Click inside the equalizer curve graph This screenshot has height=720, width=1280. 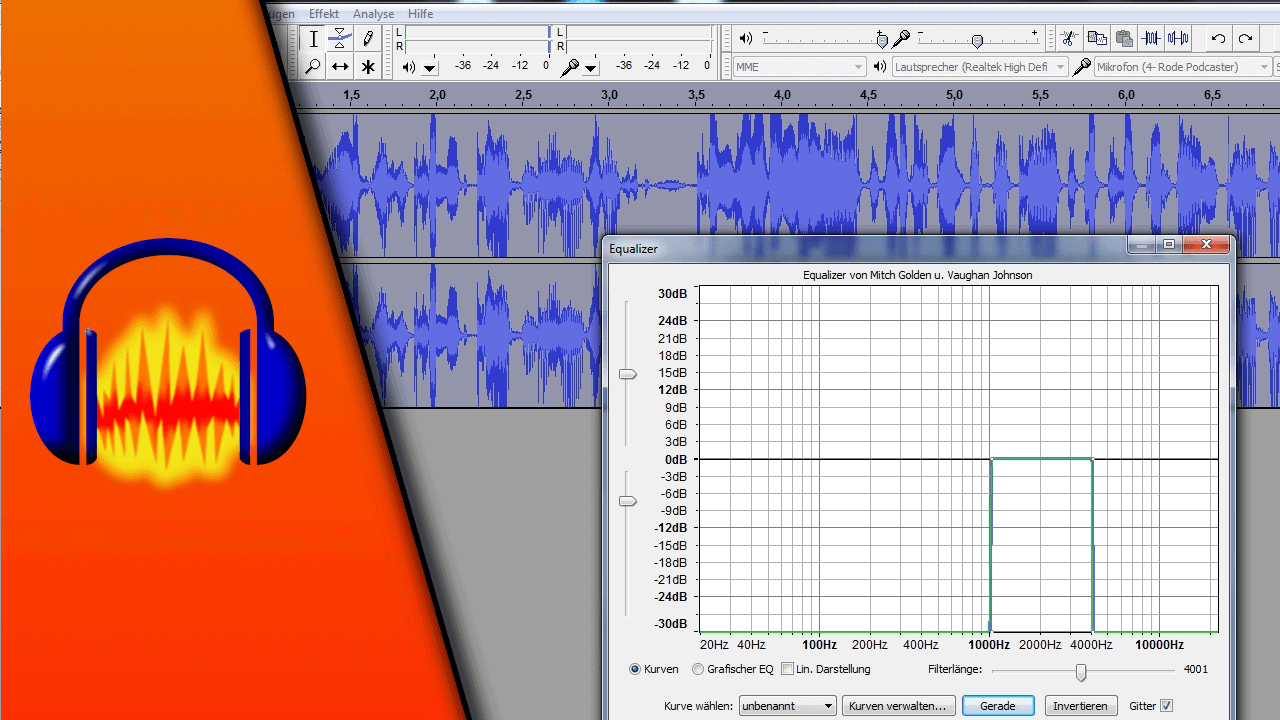(958, 459)
